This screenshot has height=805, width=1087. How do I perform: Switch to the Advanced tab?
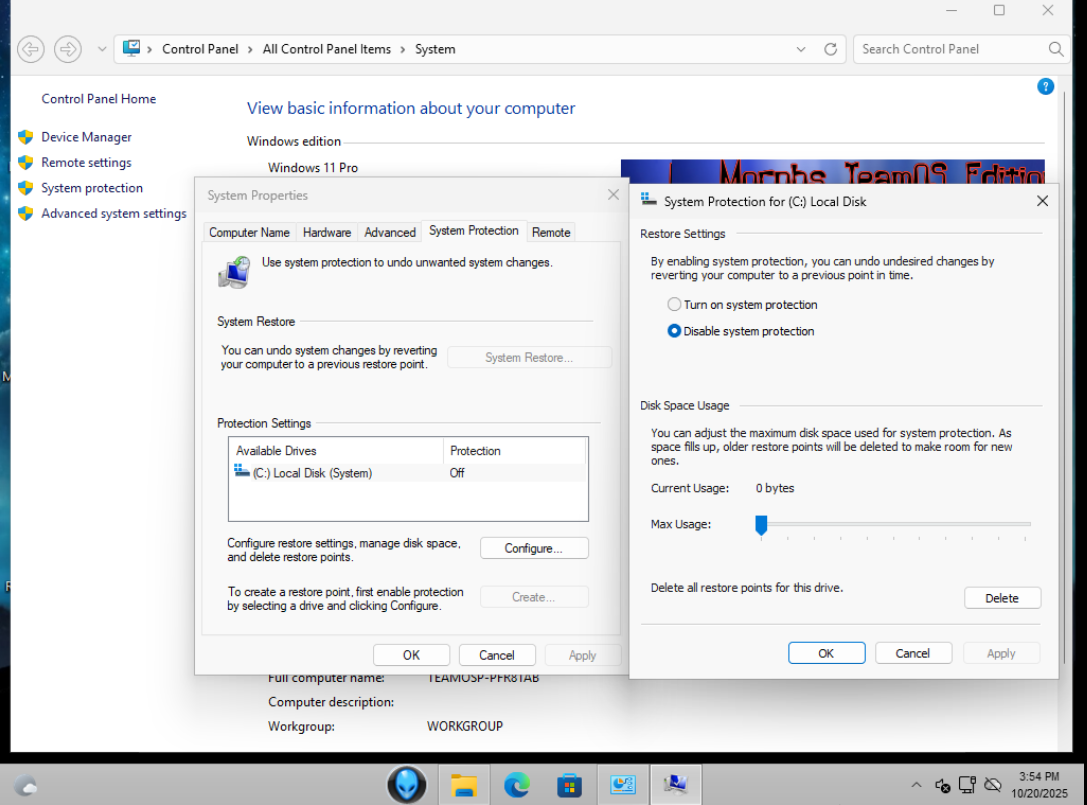[x=390, y=232]
